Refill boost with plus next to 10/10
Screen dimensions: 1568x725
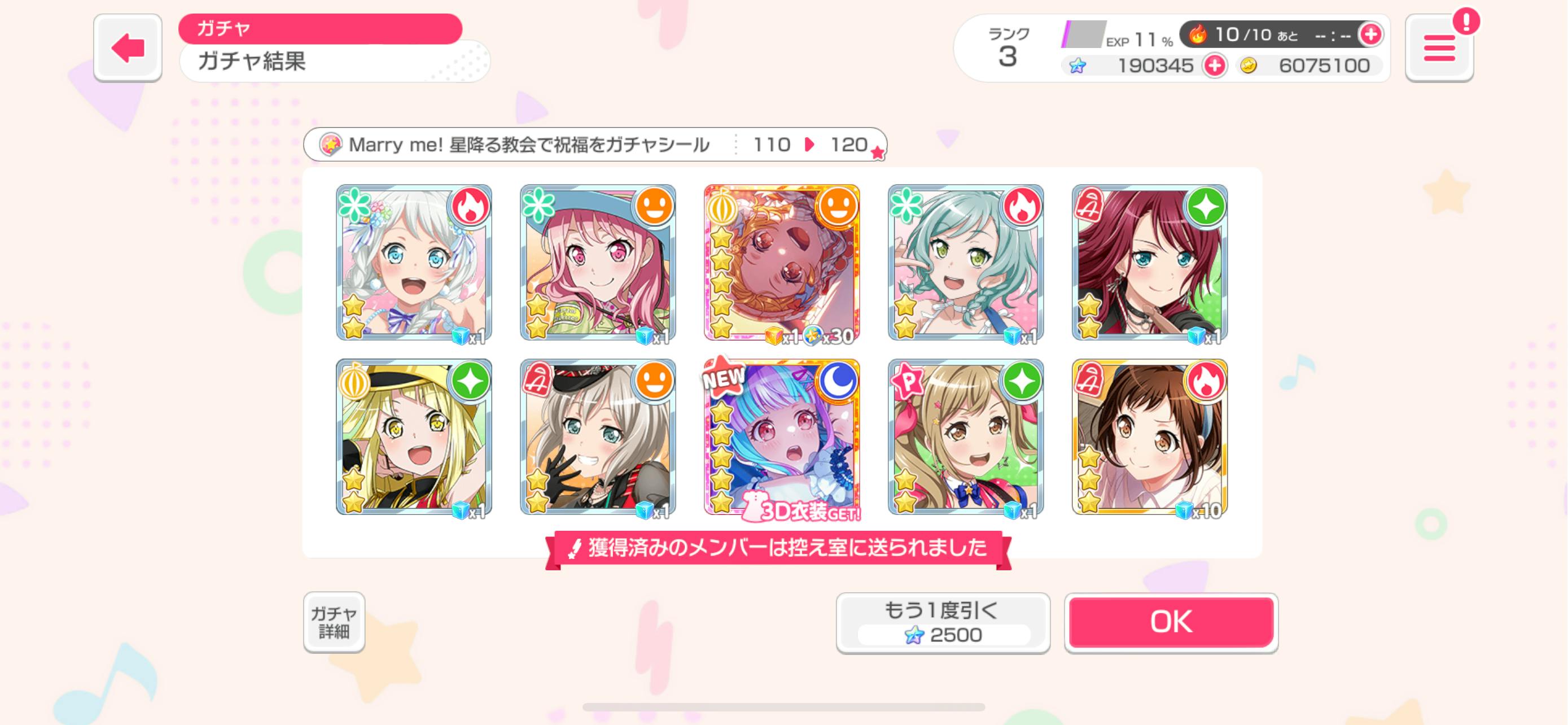(1371, 34)
